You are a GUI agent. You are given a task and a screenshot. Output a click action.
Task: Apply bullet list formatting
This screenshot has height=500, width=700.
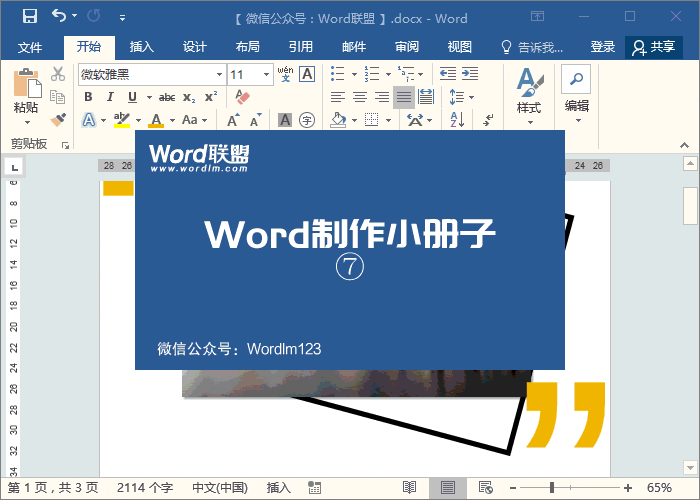[x=338, y=74]
